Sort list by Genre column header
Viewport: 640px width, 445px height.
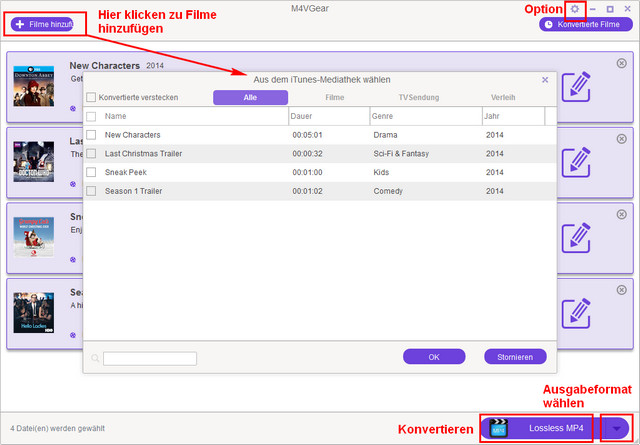(x=426, y=116)
